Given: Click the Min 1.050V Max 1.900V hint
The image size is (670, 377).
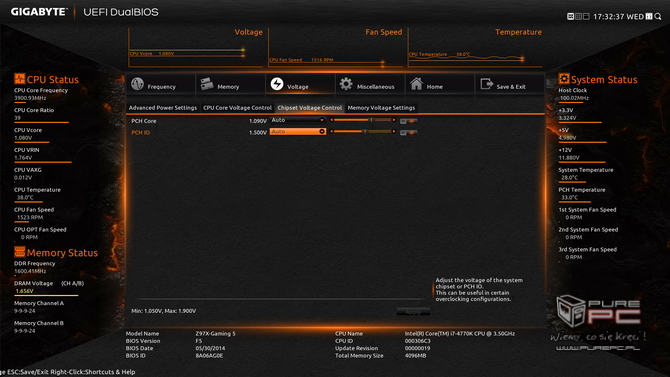Looking at the screenshot, I should point(164,311).
